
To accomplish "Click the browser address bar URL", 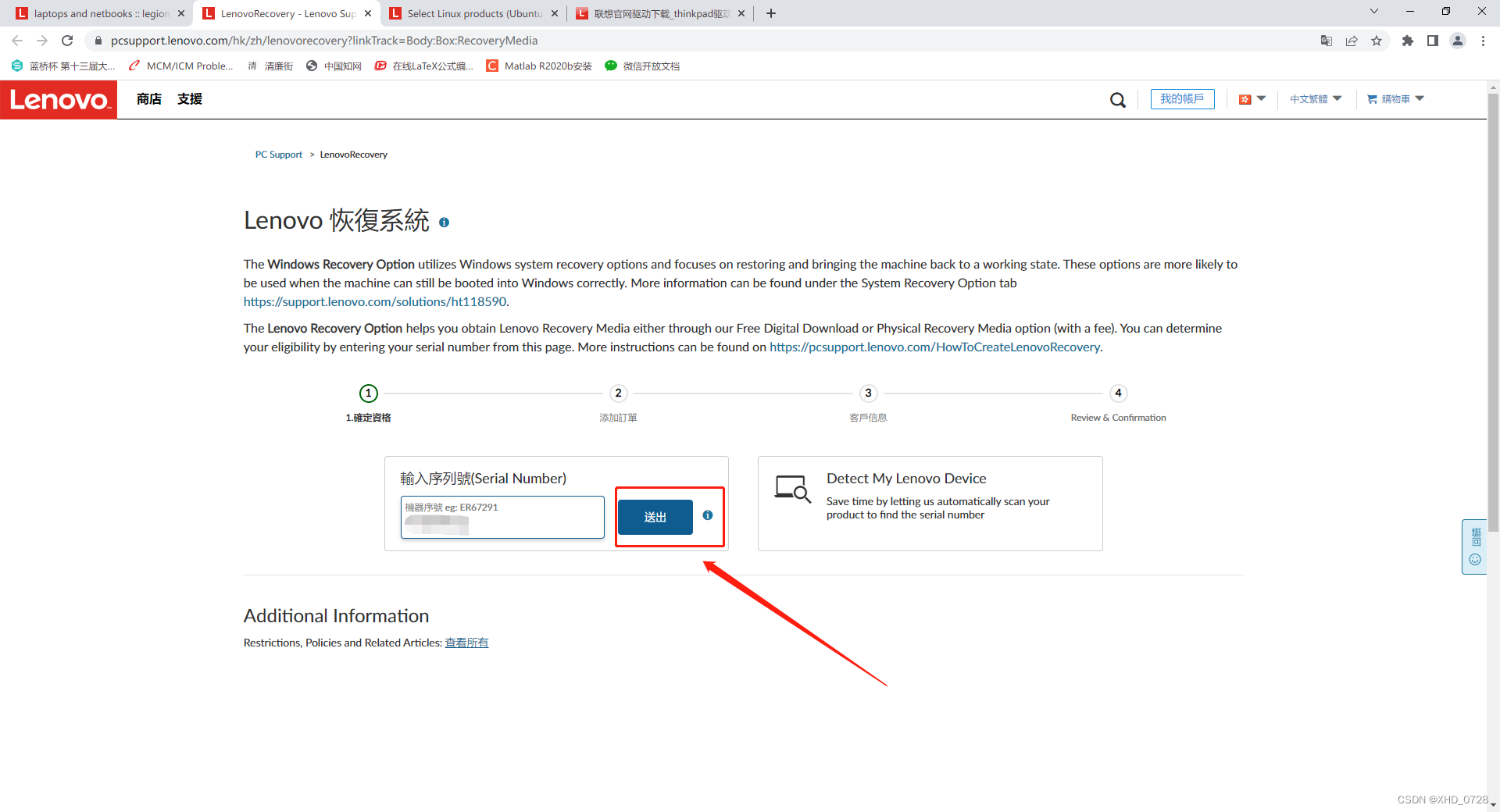I will point(324,41).
